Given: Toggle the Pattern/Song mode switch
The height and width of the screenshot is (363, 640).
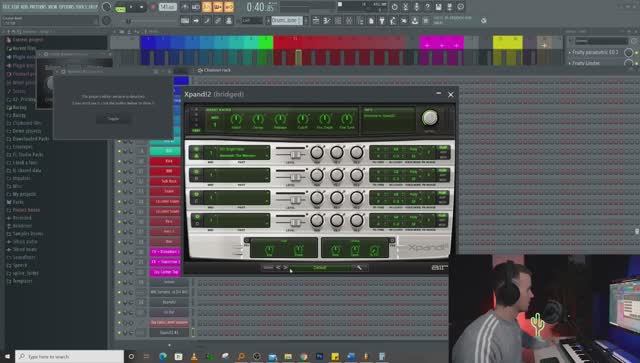Looking at the screenshot, I should click(x=120, y=7).
